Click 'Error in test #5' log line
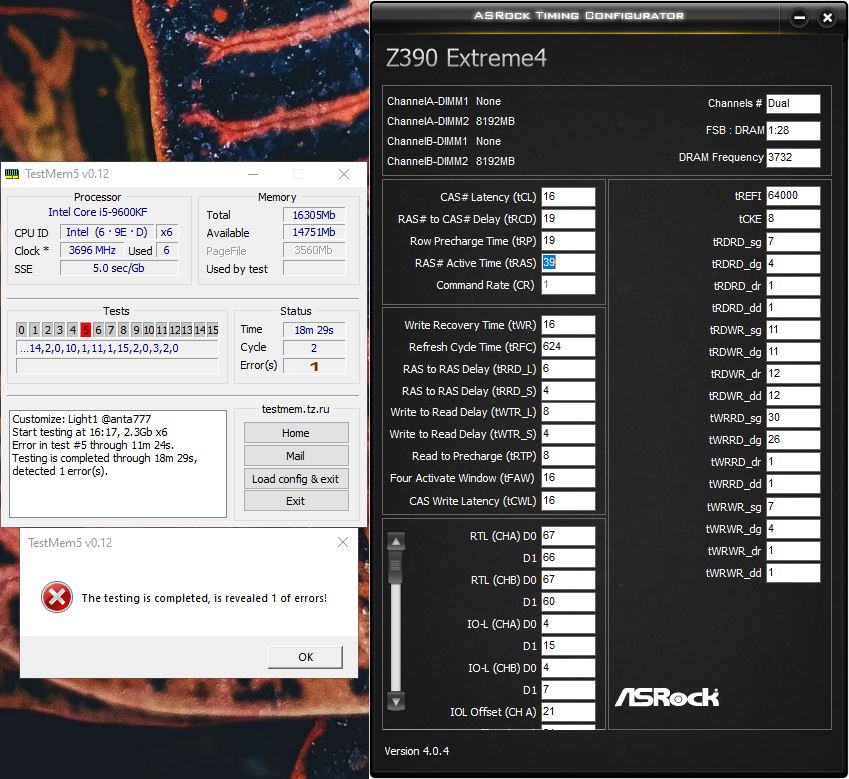849x779 pixels. [x=93, y=445]
